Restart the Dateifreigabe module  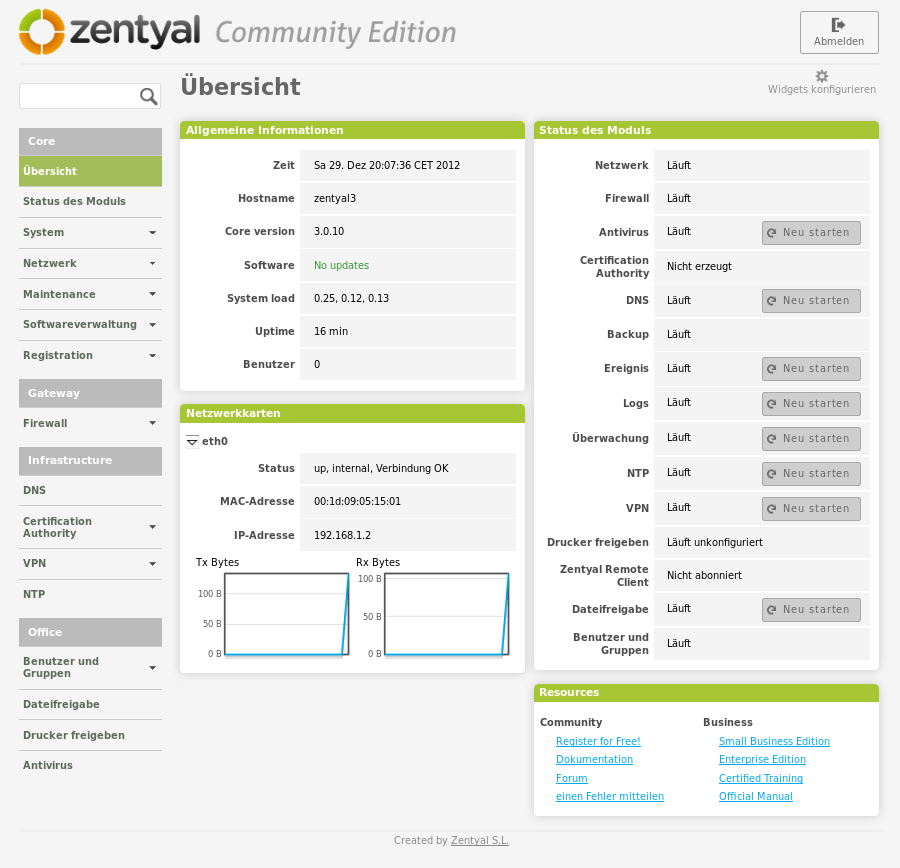click(x=811, y=610)
